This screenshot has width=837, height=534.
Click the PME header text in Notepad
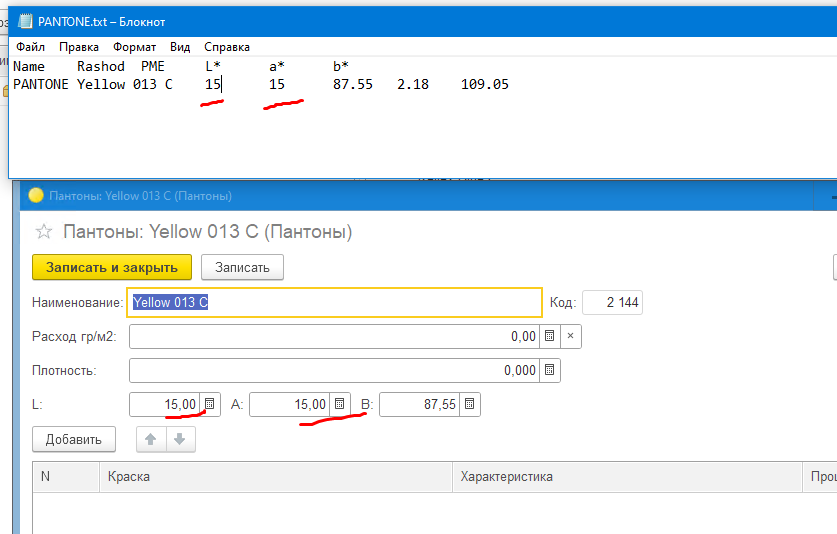[x=153, y=66]
